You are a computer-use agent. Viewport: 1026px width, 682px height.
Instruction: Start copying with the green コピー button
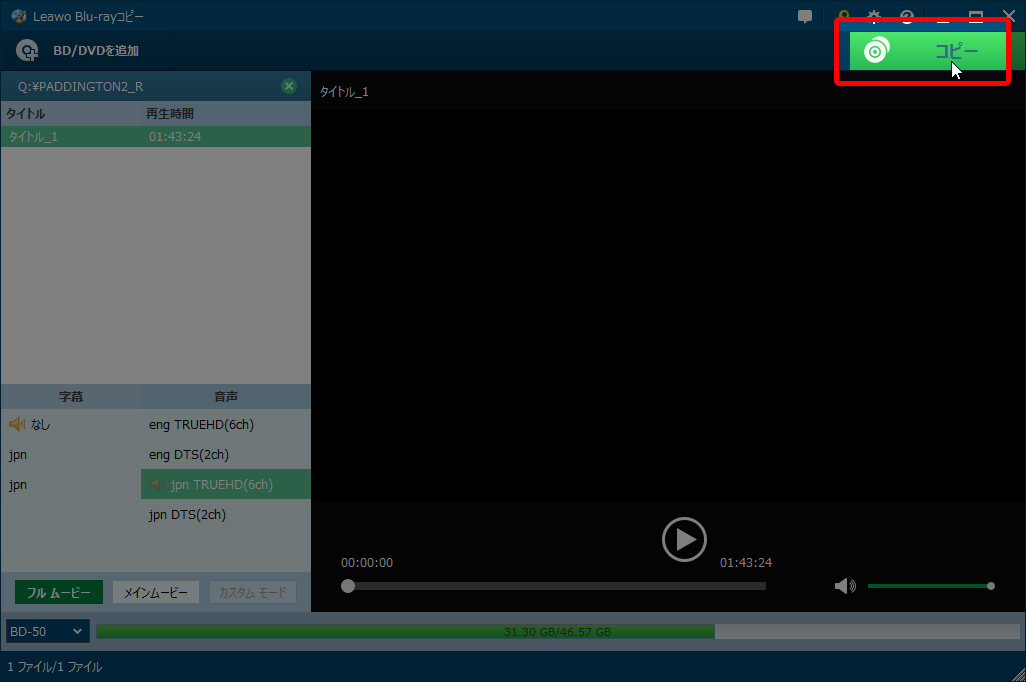[x=928, y=51]
